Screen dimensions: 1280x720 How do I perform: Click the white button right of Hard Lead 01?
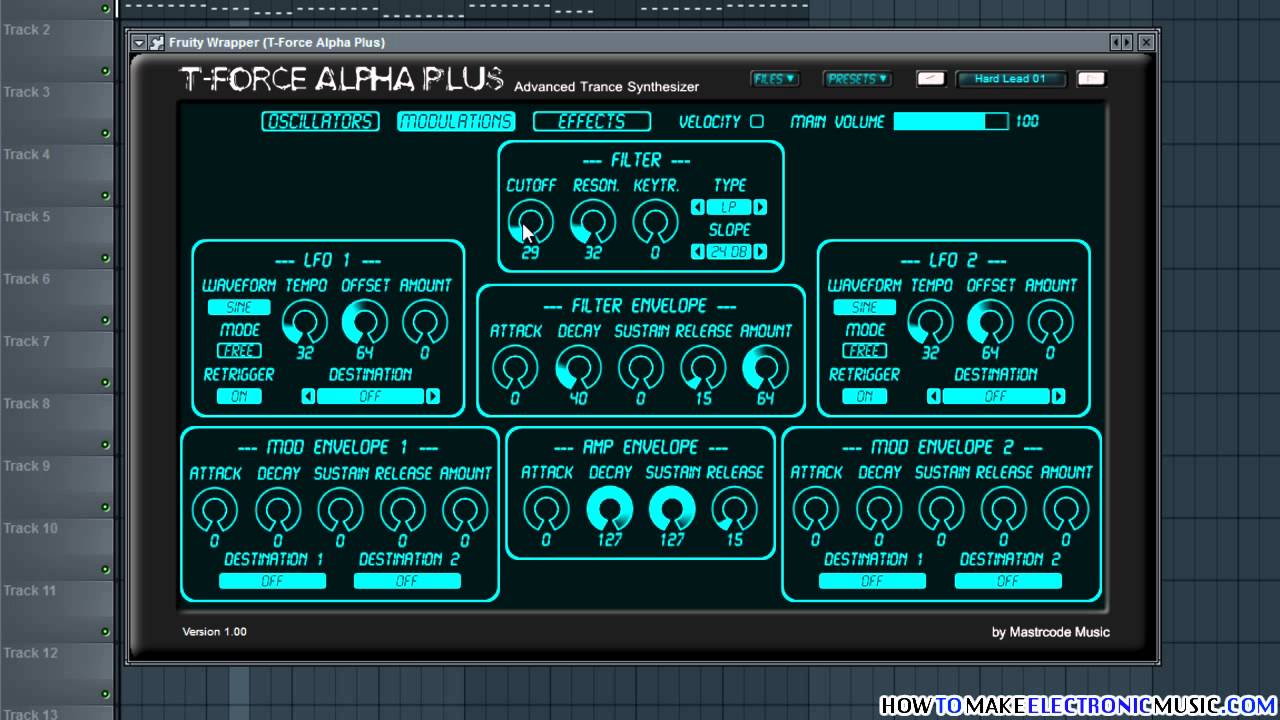[1091, 79]
